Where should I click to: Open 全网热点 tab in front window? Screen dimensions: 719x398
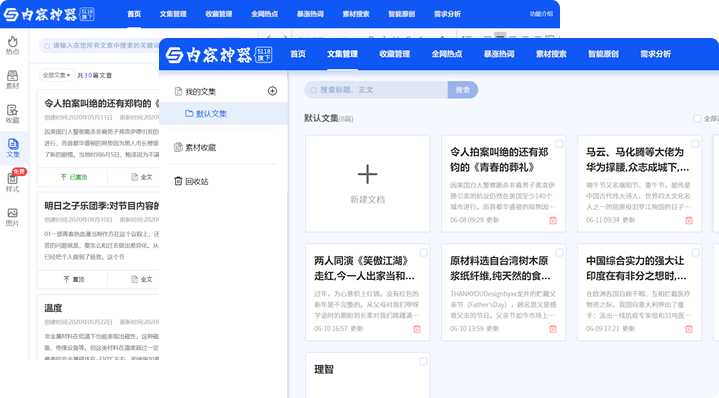[x=447, y=54]
